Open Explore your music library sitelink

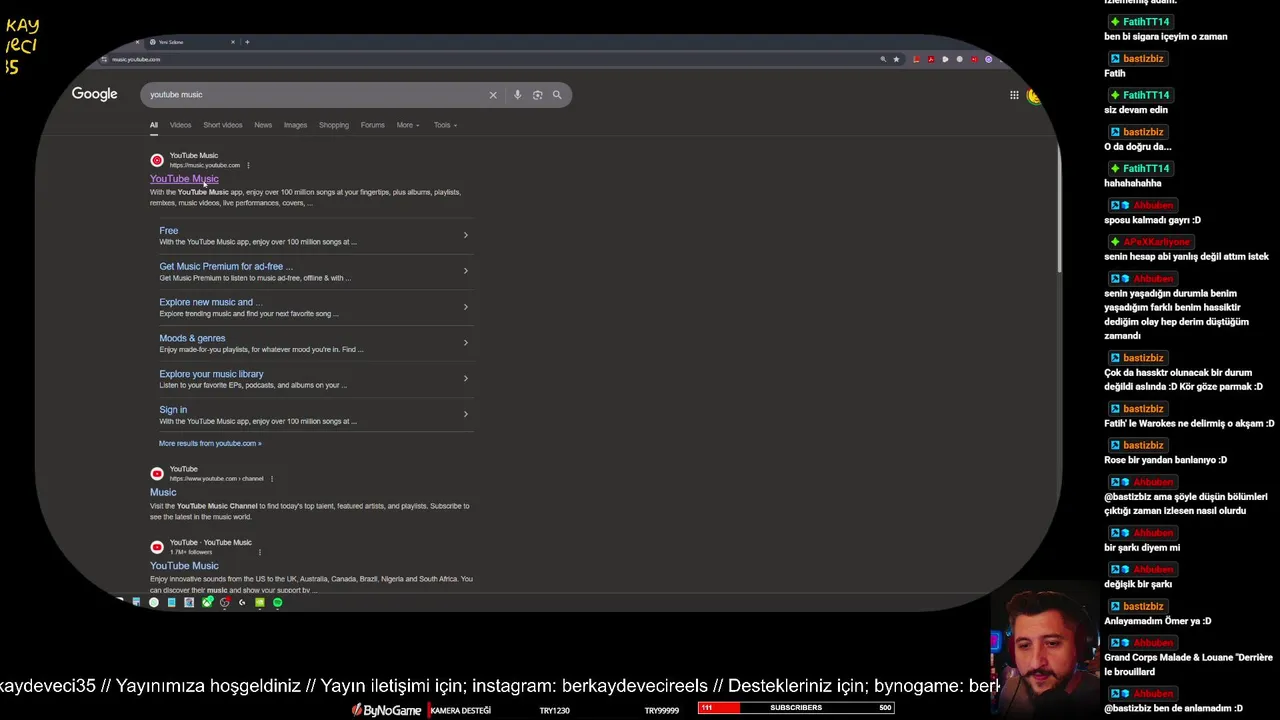211,374
